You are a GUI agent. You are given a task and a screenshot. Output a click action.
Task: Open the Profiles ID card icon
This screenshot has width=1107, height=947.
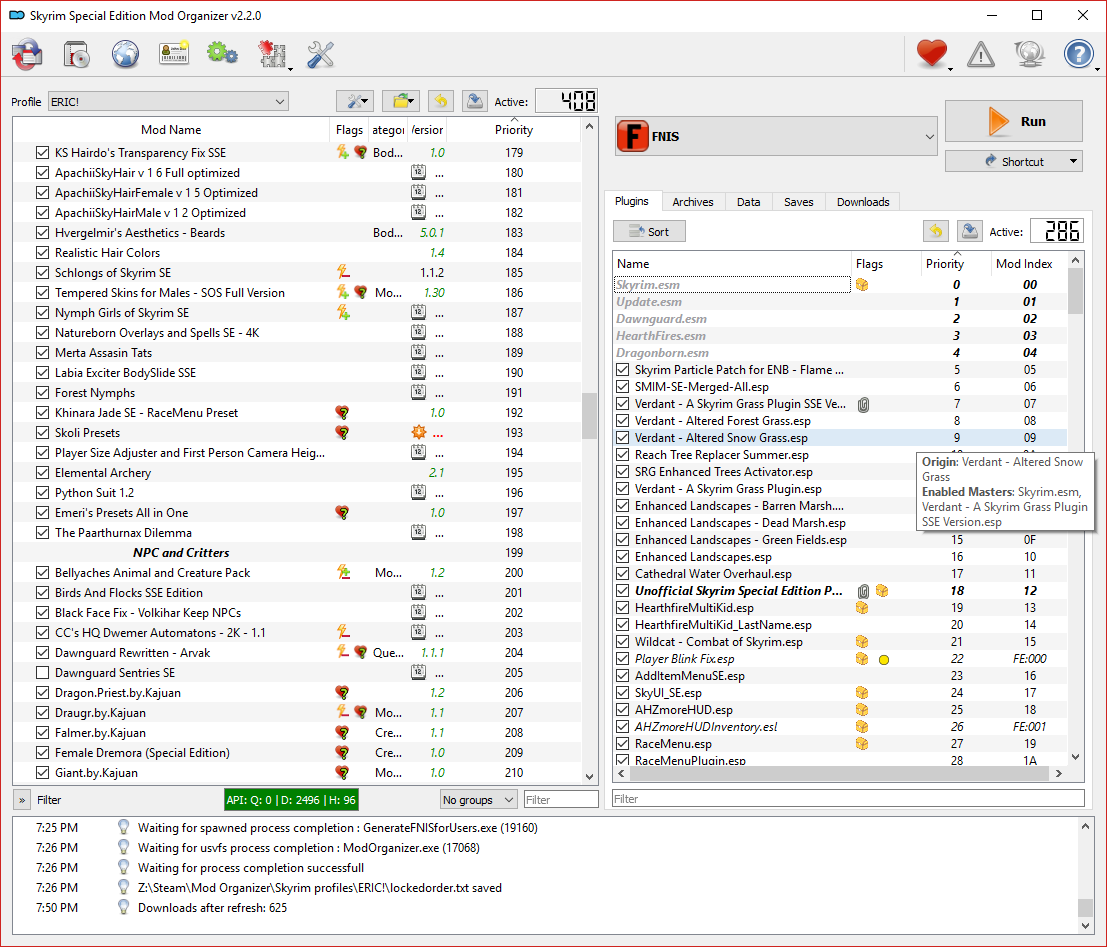[x=174, y=54]
